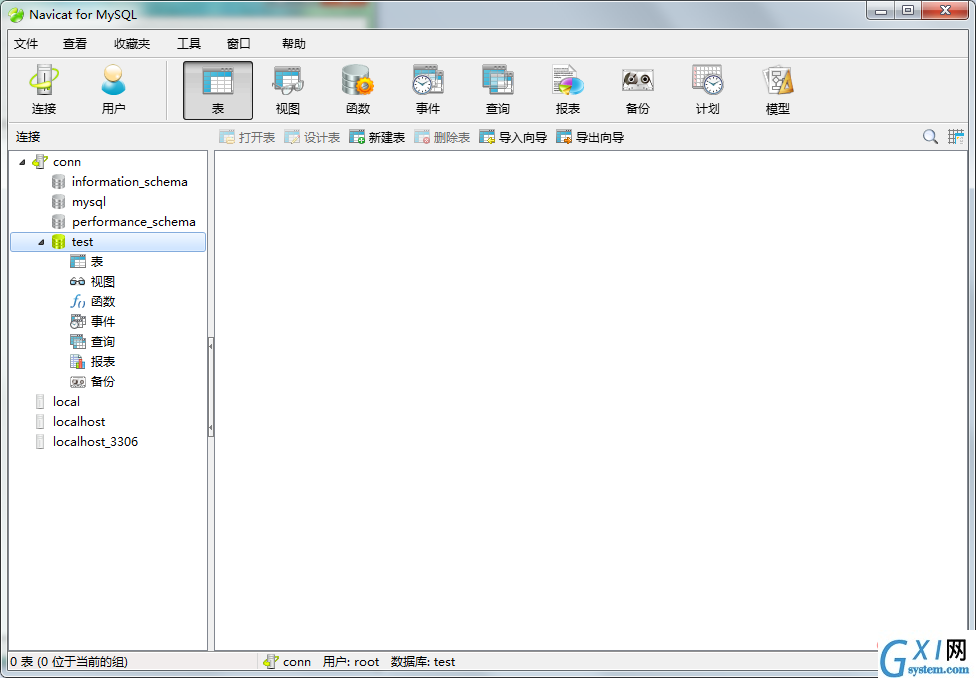Launch 导入向导 (Import Wizard)
Screen dimensions: 976x678
click(x=513, y=137)
